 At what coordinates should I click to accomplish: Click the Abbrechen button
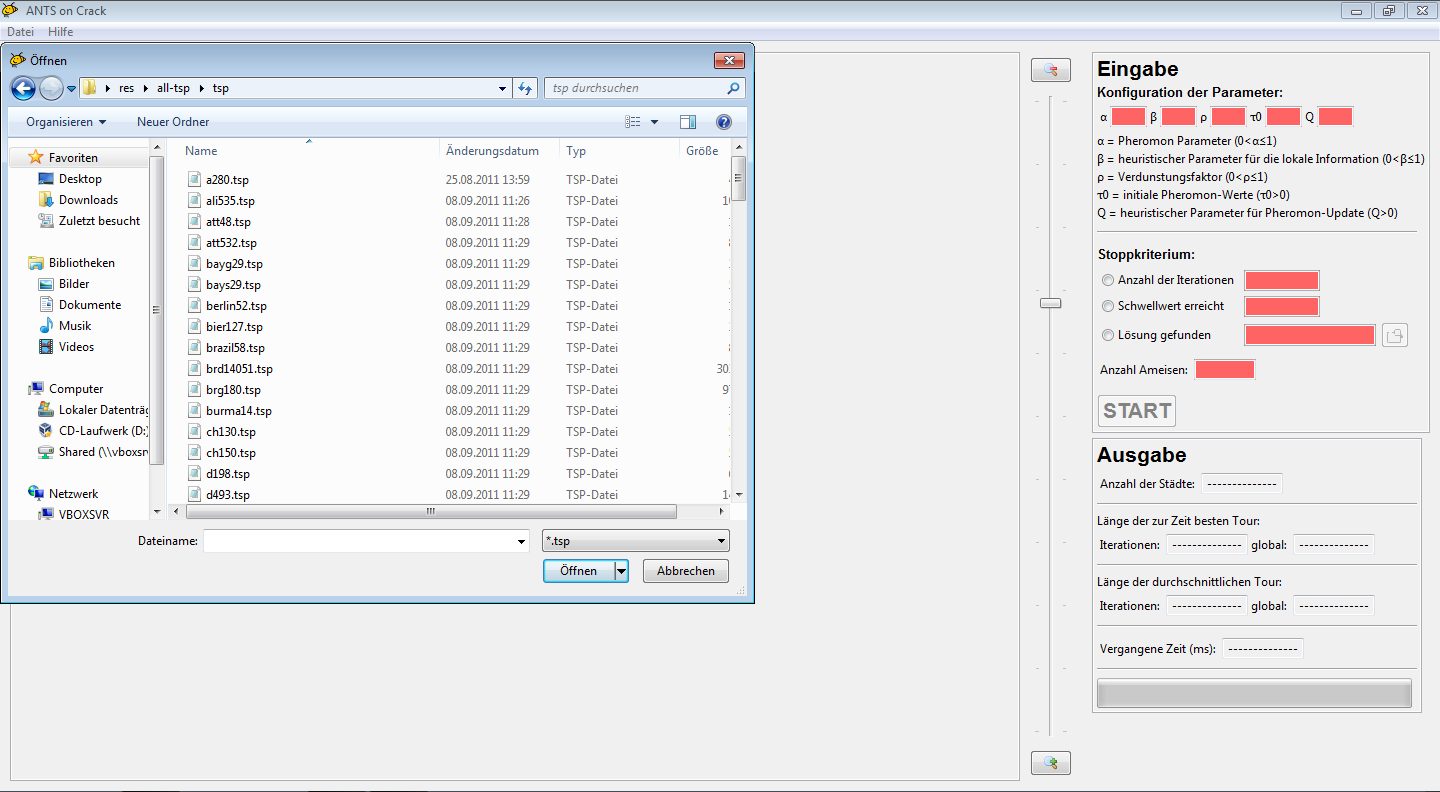[685, 571]
